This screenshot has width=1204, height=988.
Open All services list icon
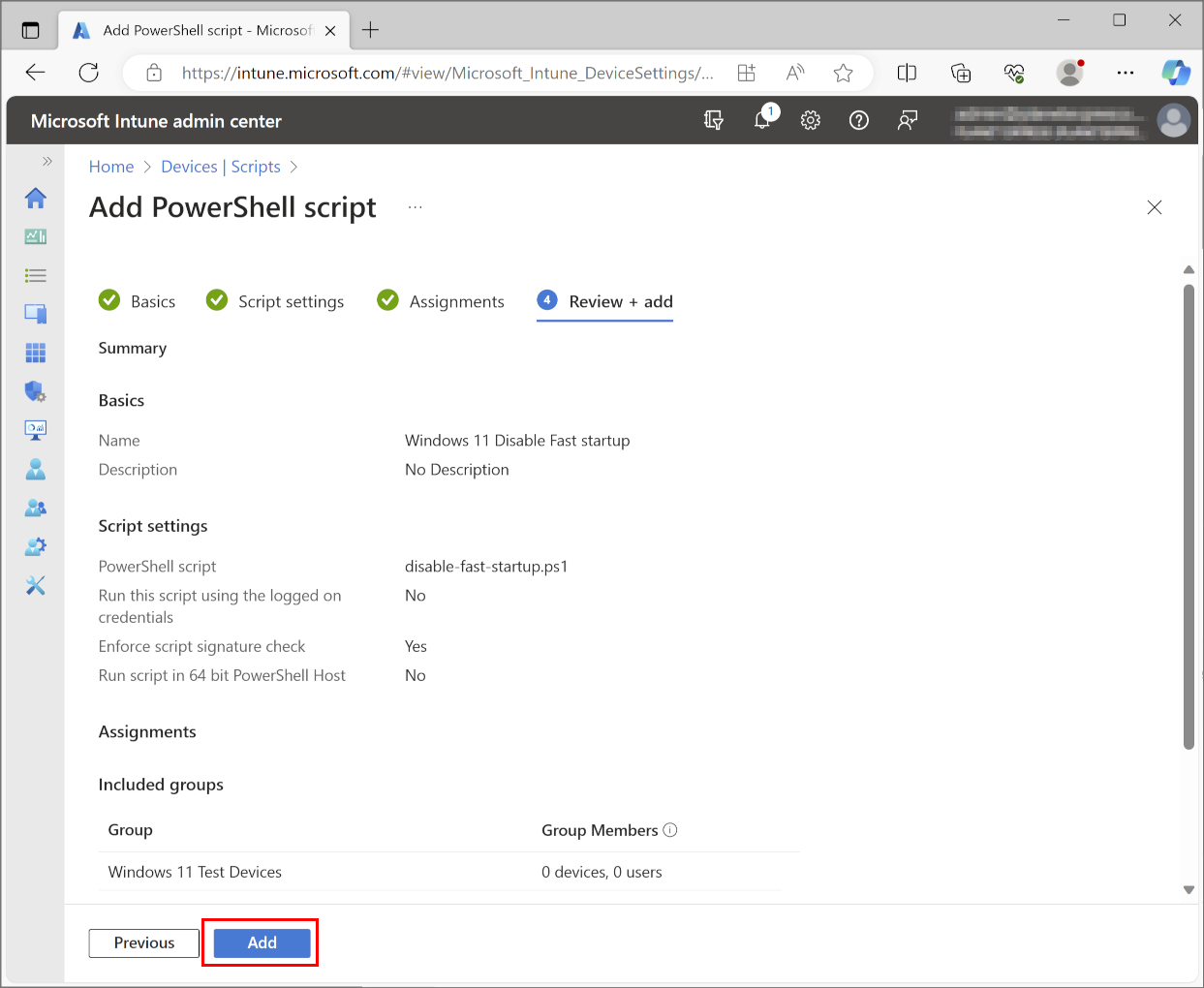pos(36,276)
